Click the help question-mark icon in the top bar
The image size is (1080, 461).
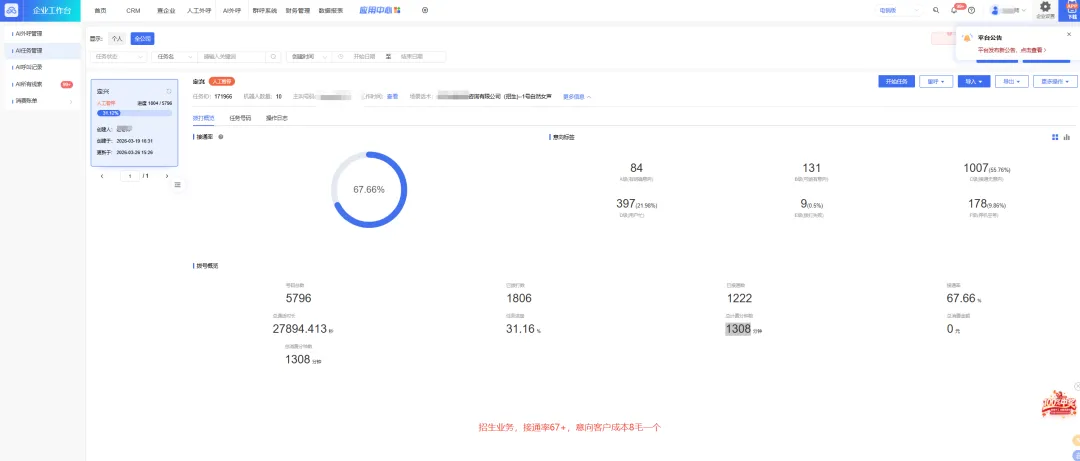[971, 10]
